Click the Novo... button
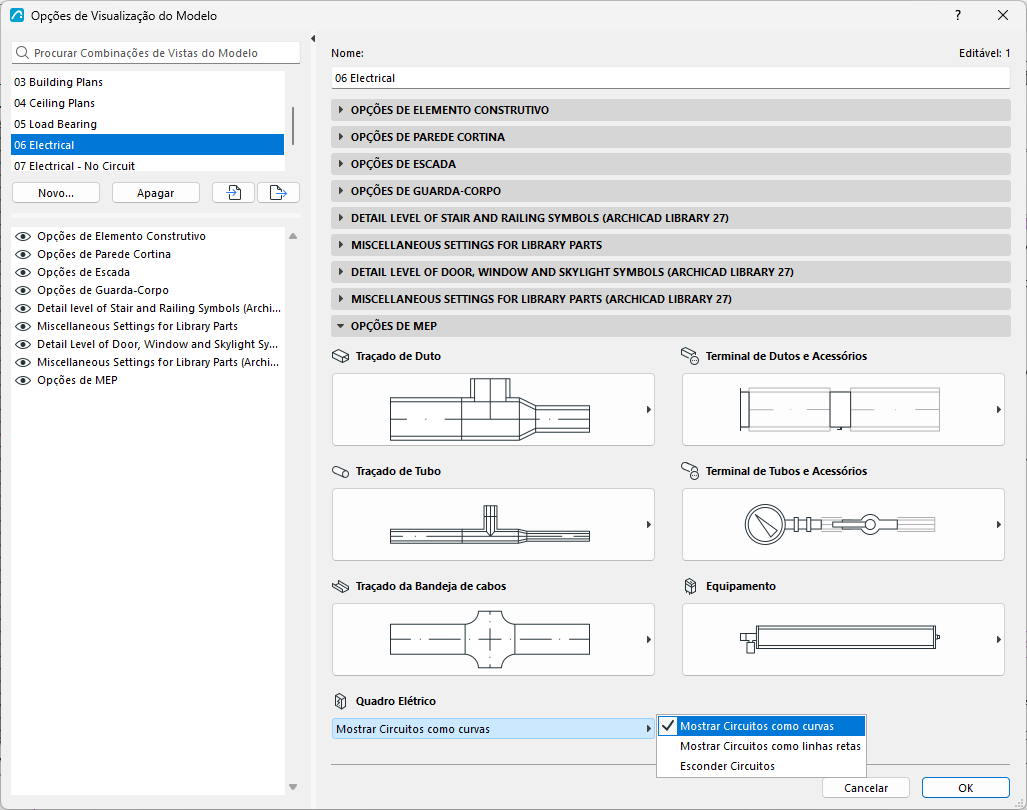The image size is (1027, 810). point(56,193)
